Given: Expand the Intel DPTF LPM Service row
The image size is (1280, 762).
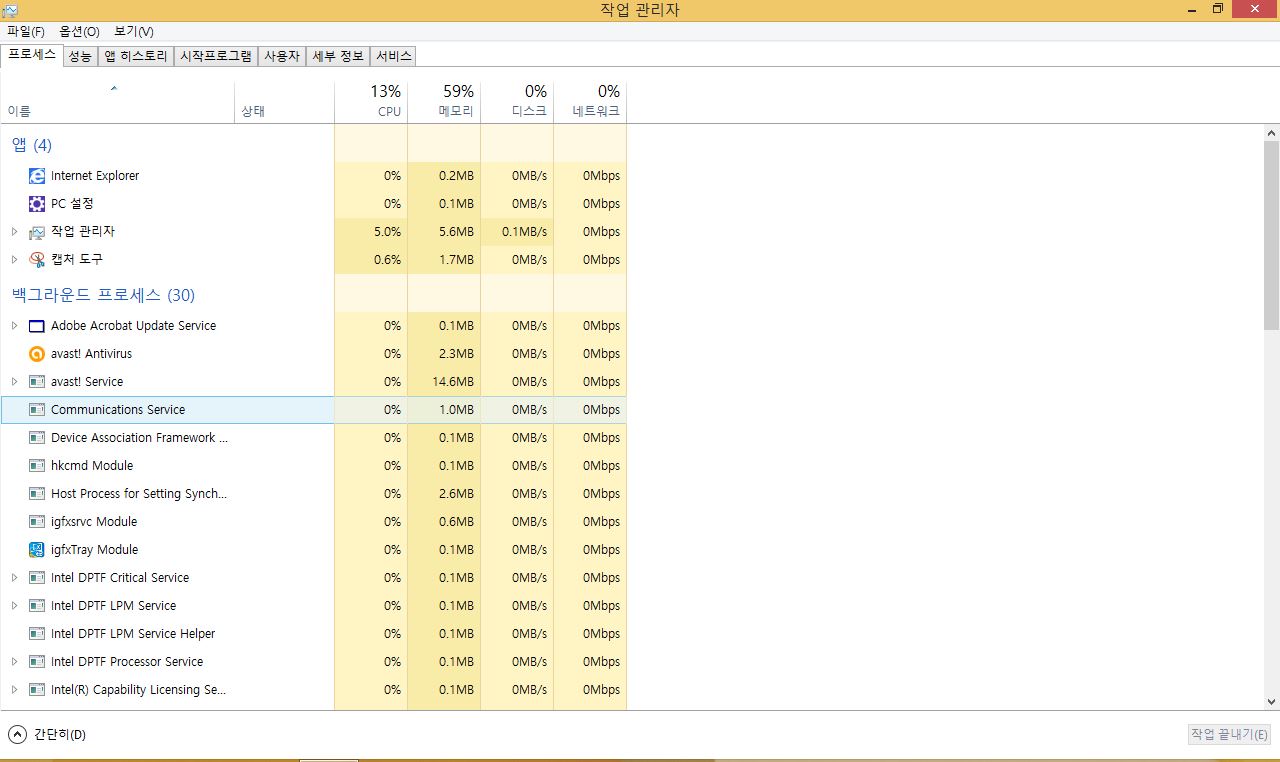Looking at the screenshot, I should pos(14,606).
